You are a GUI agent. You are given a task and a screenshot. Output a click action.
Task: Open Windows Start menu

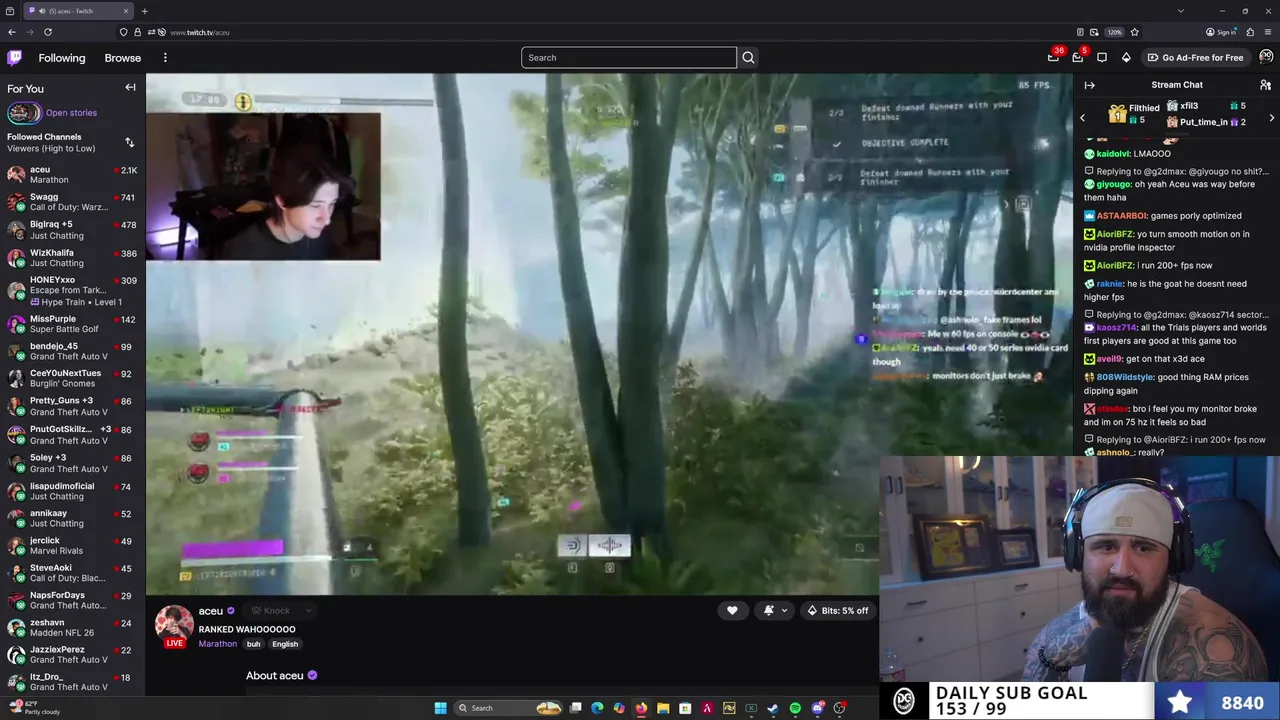click(440, 708)
